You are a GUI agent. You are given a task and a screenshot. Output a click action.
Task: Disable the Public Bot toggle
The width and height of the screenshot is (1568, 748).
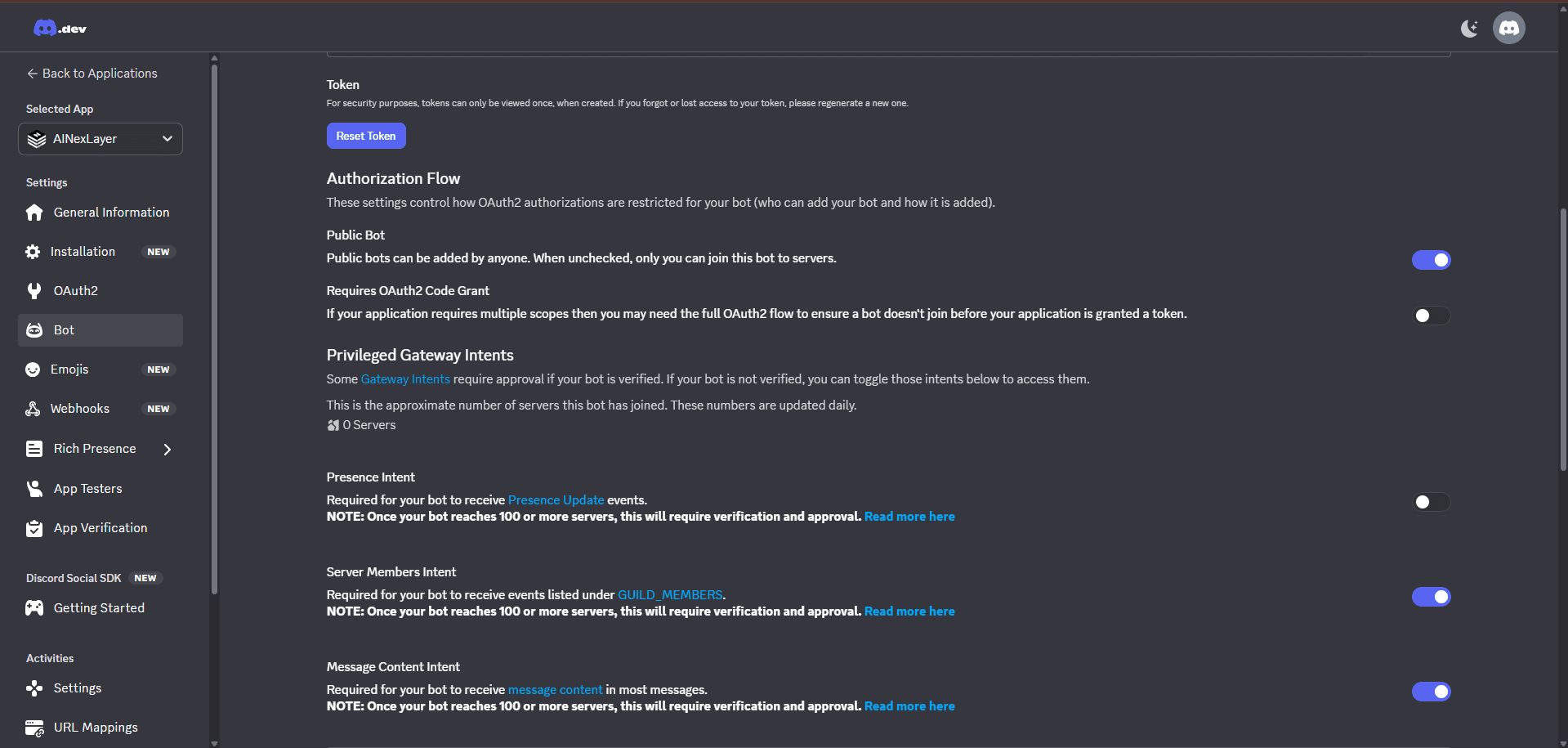pyautogui.click(x=1430, y=259)
